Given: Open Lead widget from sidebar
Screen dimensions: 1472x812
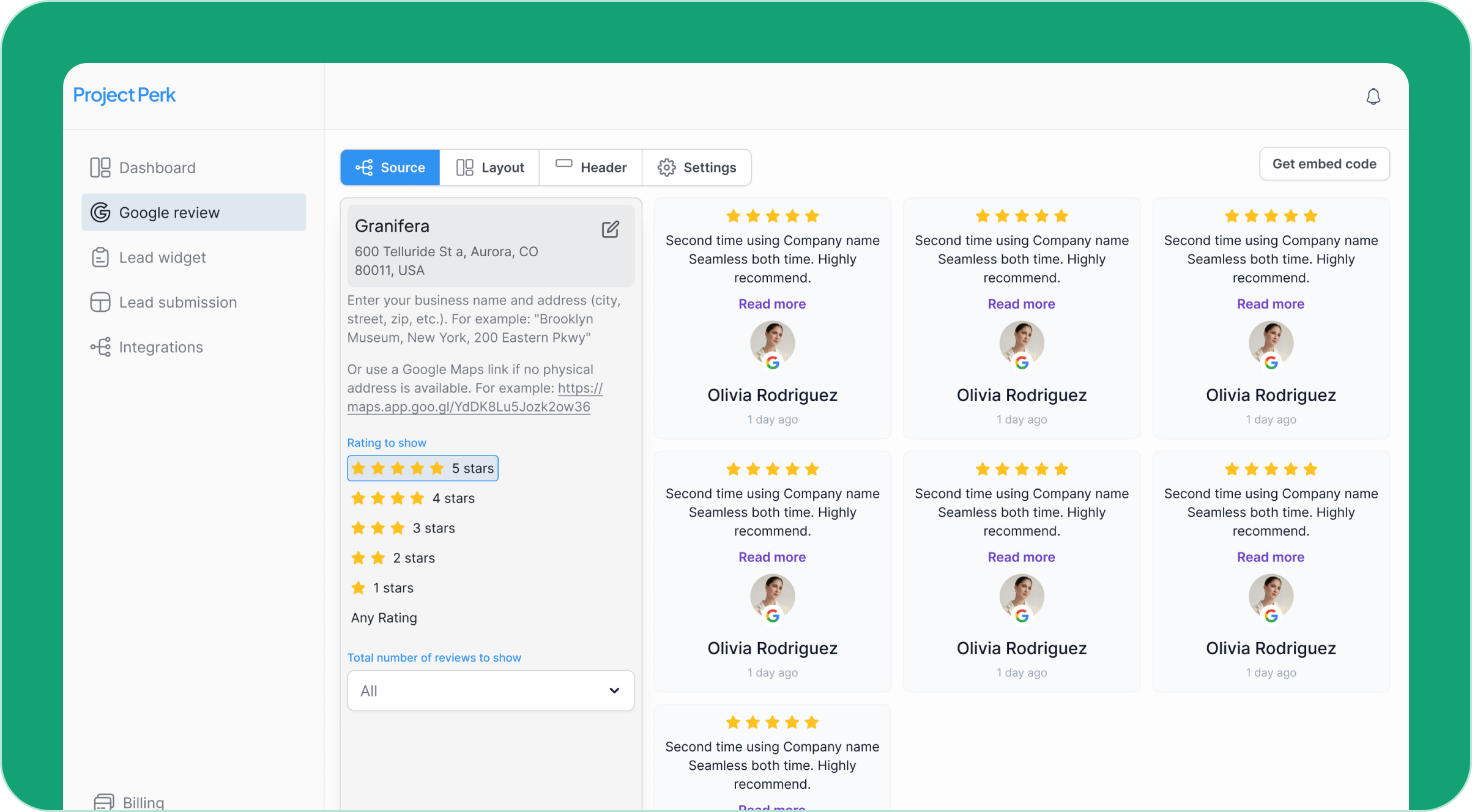Looking at the screenshot, I should [x=162, y=257].
